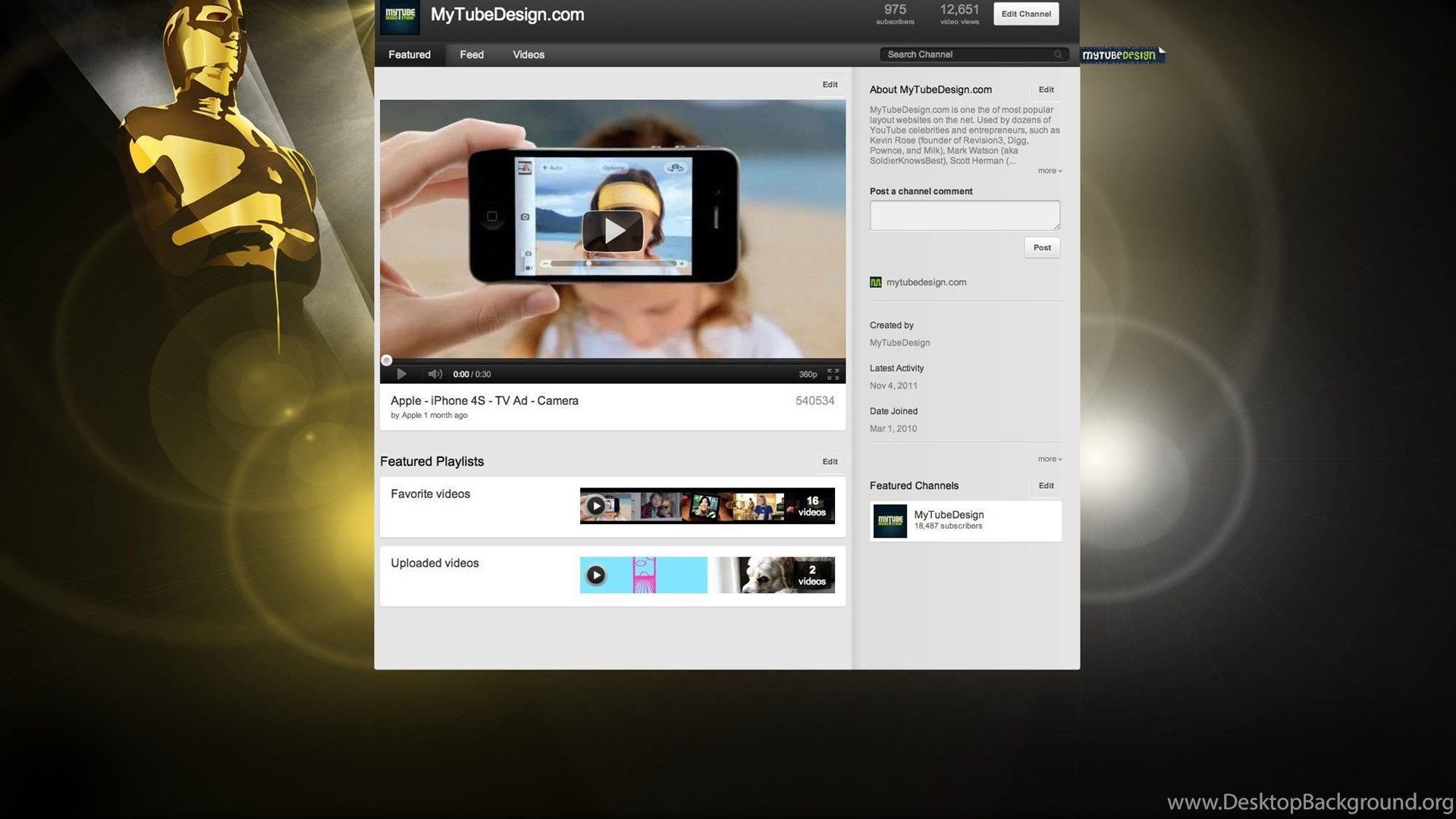Expand channel details with lower more link
The height and width of the screenshot is (819, 1456).
[1050, 459]
